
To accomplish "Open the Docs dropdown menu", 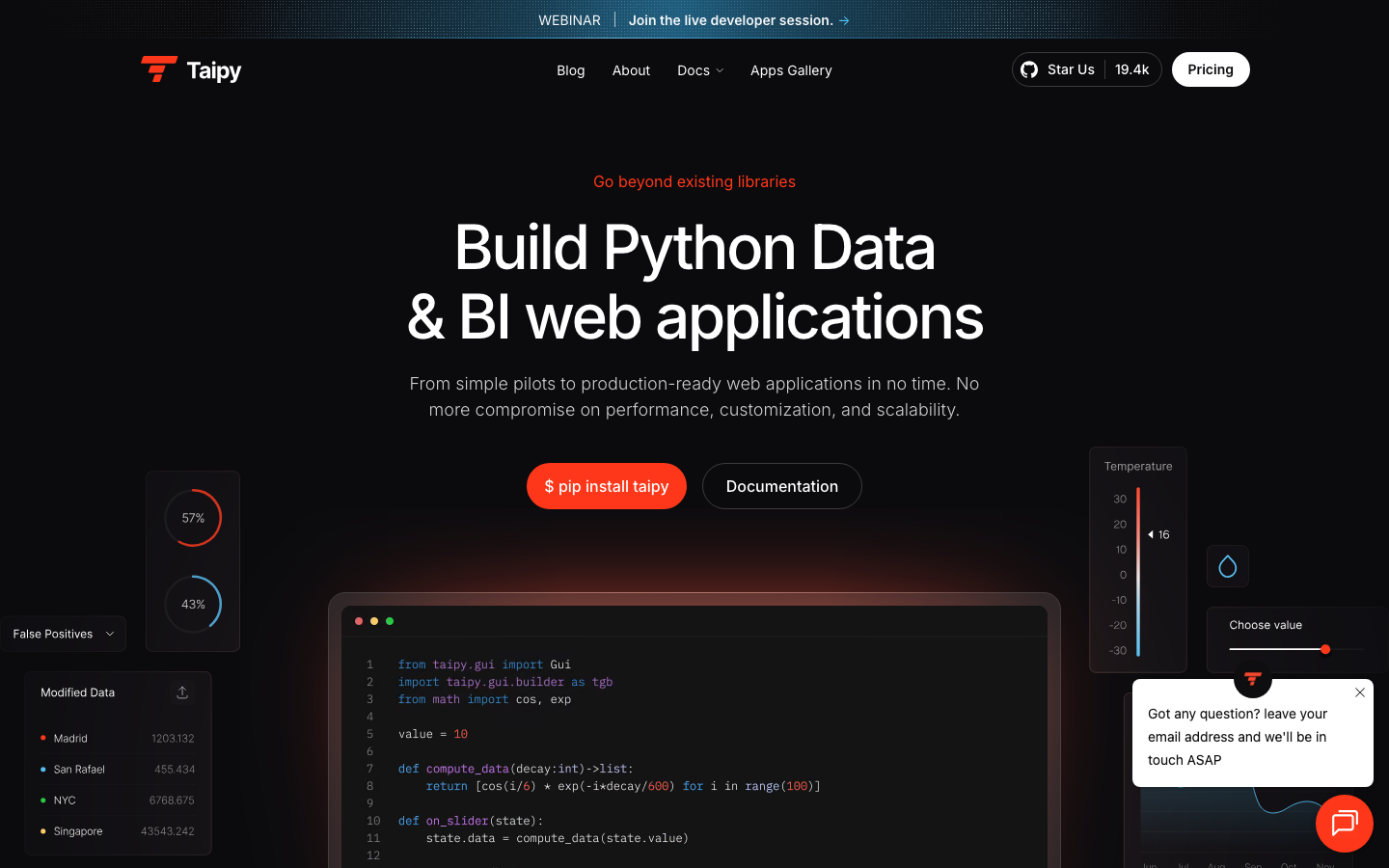I will (700, 70).
